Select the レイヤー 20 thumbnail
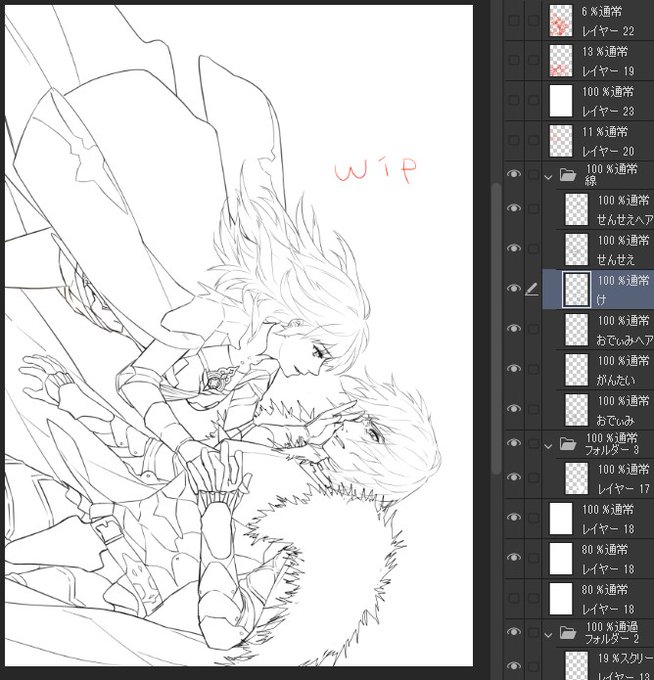The height and width of the screenshot is (680, 654). pos(561,141)
